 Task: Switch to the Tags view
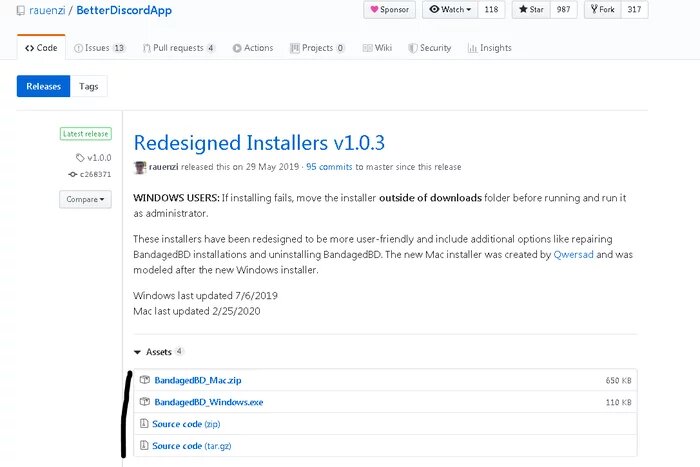click(x=88, y=86)
